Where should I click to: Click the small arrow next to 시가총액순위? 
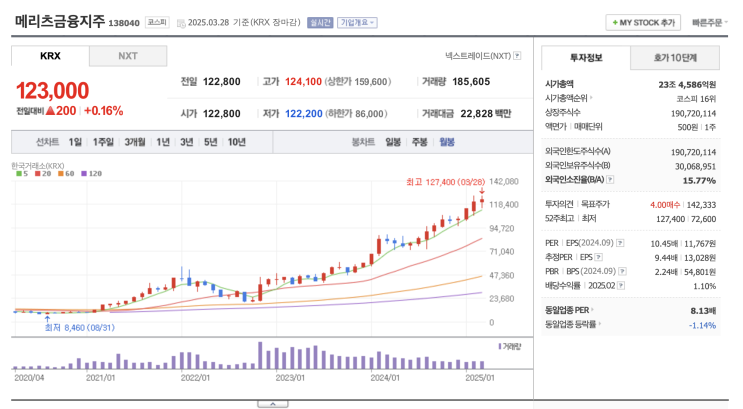click(591, 98)
